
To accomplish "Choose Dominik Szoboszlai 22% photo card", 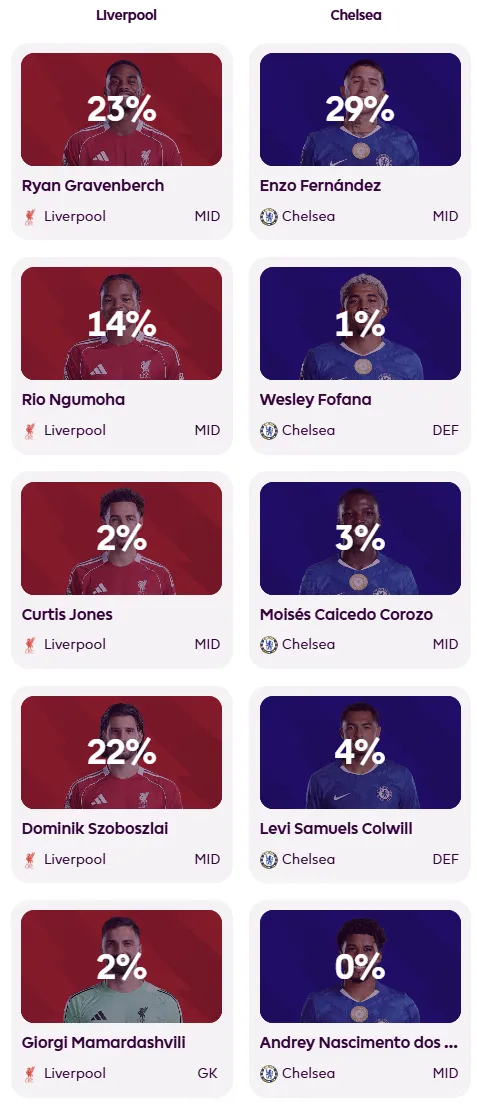I will 121,752.
